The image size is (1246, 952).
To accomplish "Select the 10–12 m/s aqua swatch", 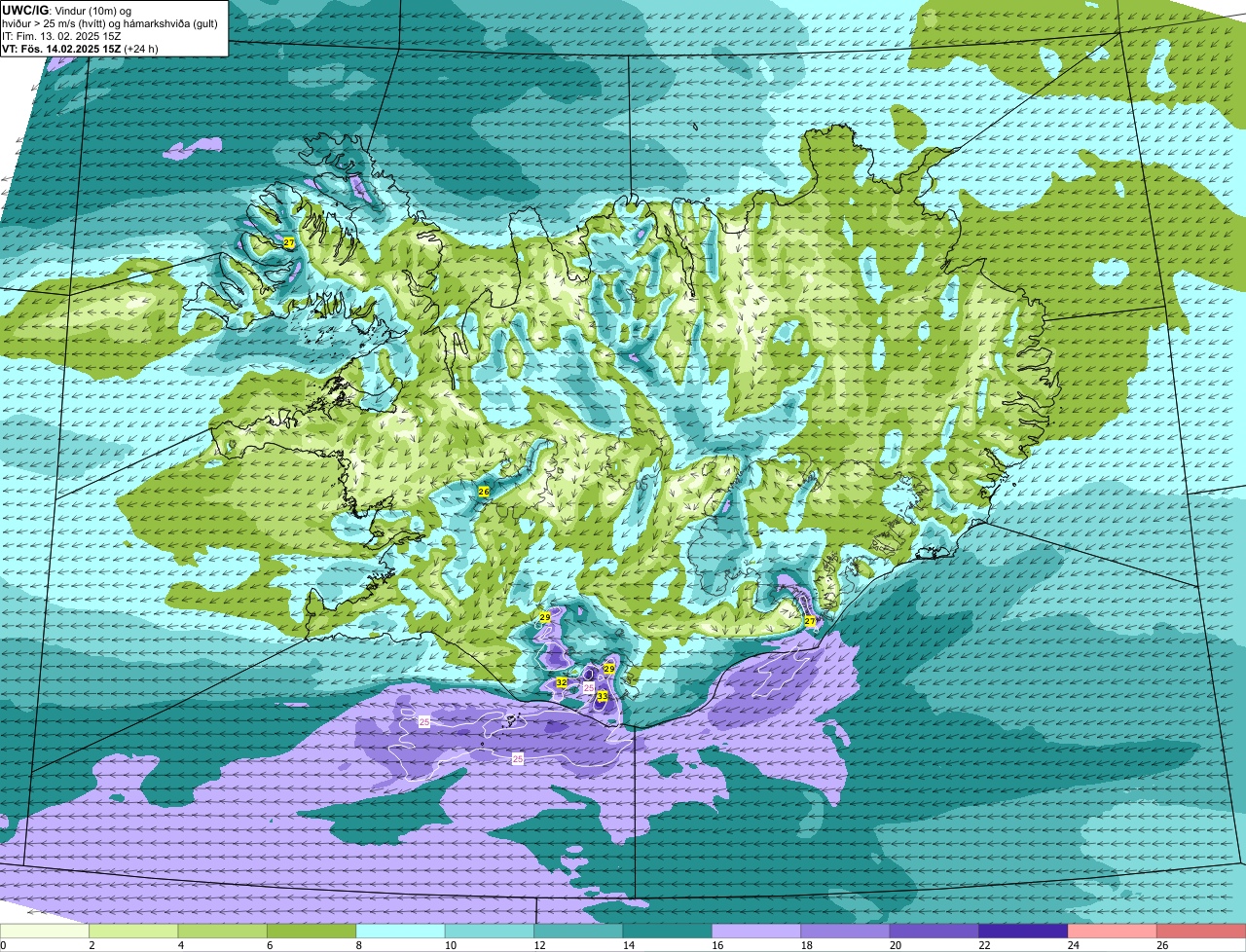I will click(x=490, y=932).
